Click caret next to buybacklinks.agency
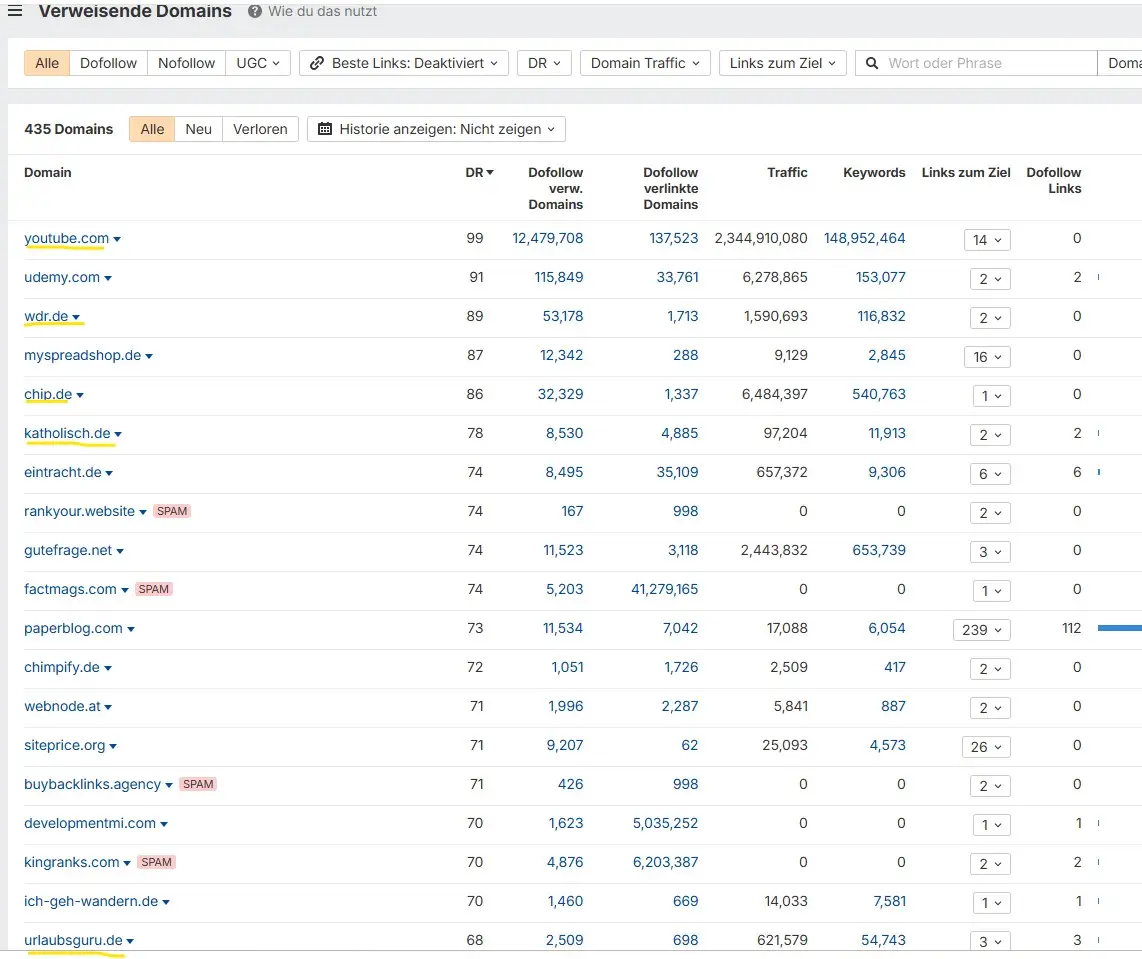 [169, 786]
